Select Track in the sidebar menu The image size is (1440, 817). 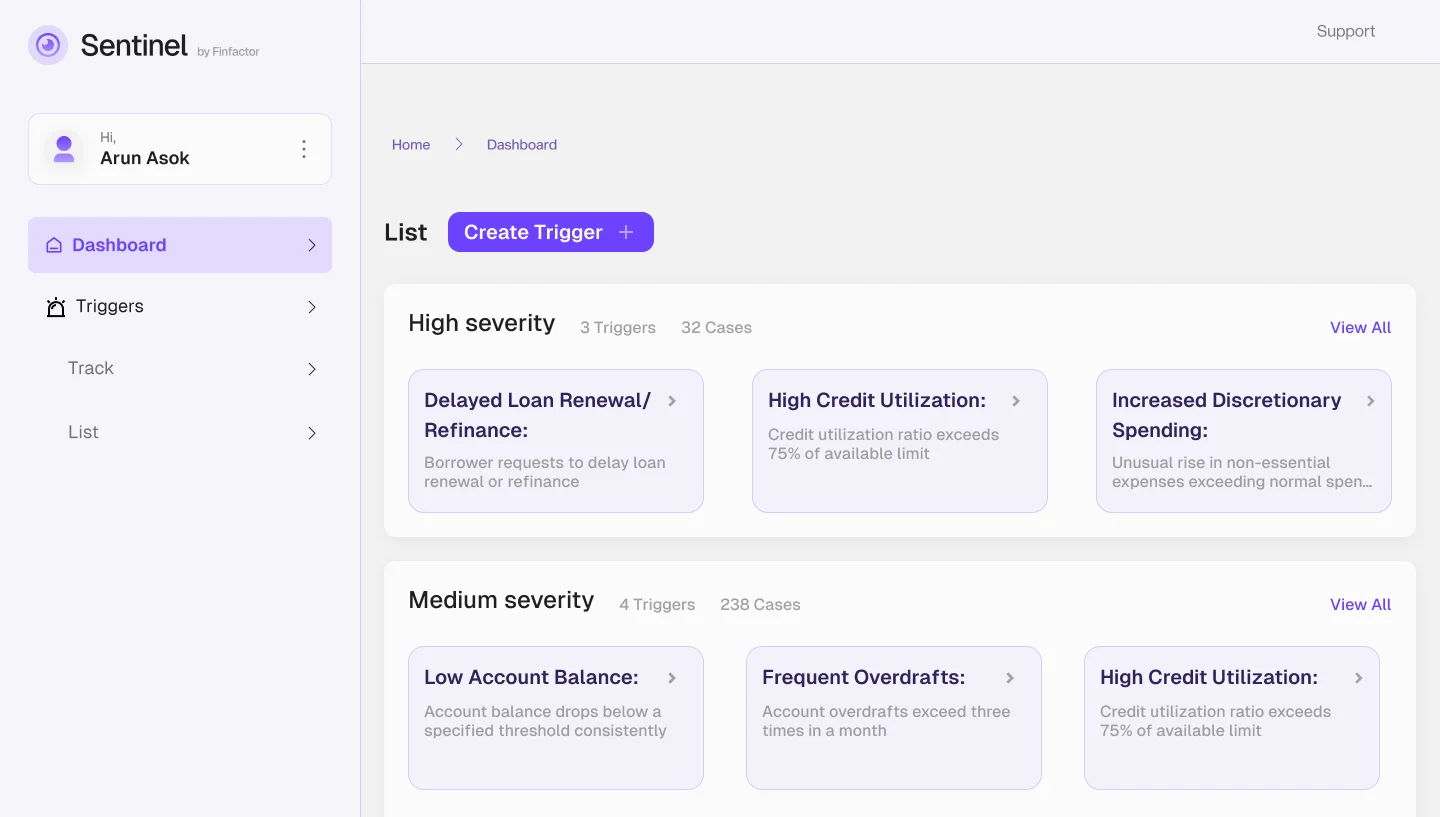pyautogui.click(x=91, y=368)
